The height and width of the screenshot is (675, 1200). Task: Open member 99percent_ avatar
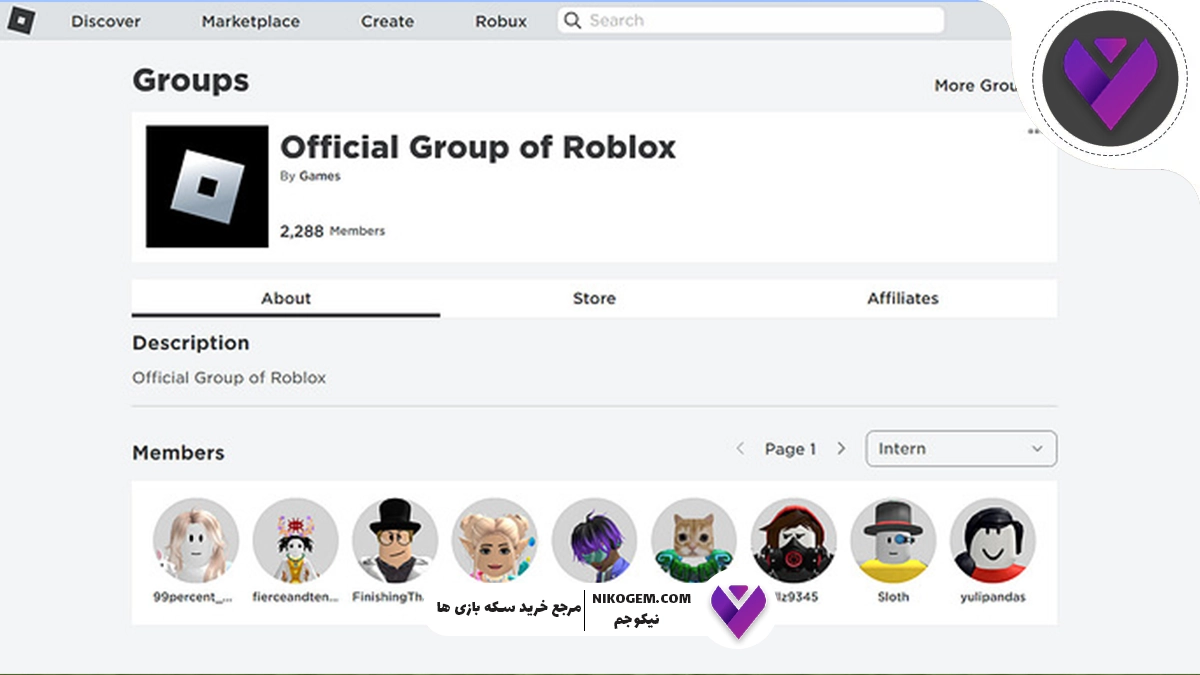pos(195,541)
